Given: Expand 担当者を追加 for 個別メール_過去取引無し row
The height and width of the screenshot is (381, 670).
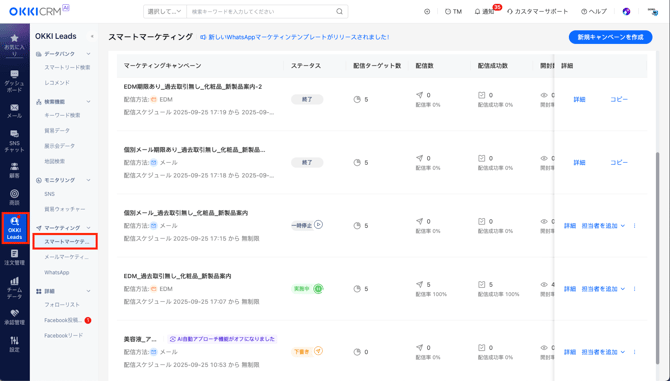Looking at the screenshot, I should [x=603, y=226].
